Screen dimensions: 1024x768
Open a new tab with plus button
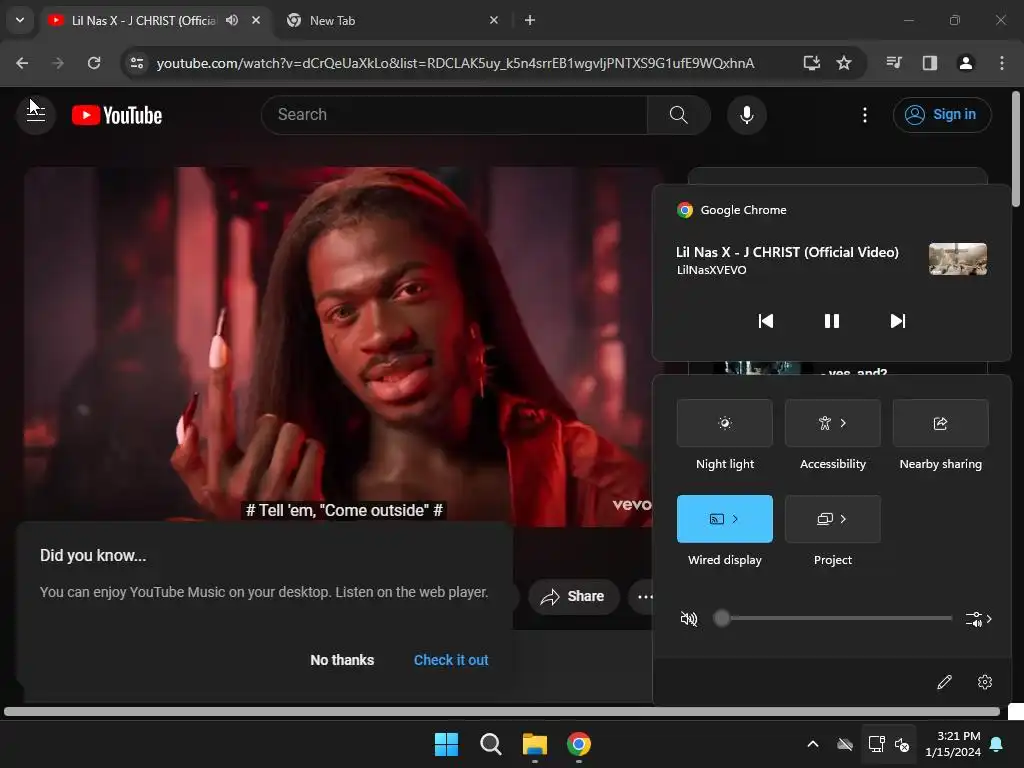pos(530,20)
